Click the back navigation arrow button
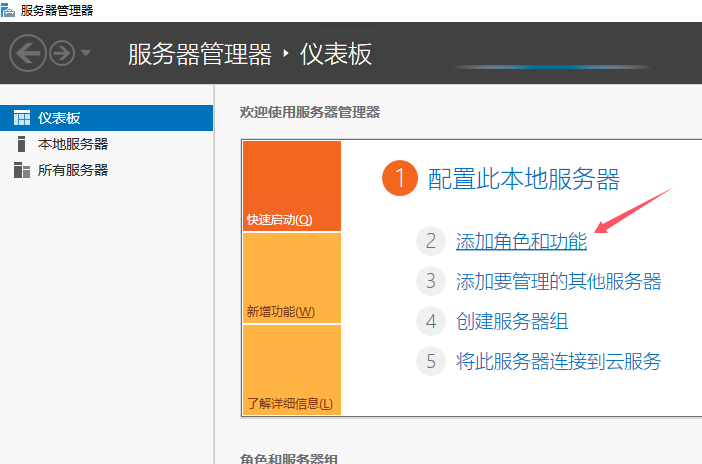702x464 pixels. pyautogui.click(x=28, y=54)
